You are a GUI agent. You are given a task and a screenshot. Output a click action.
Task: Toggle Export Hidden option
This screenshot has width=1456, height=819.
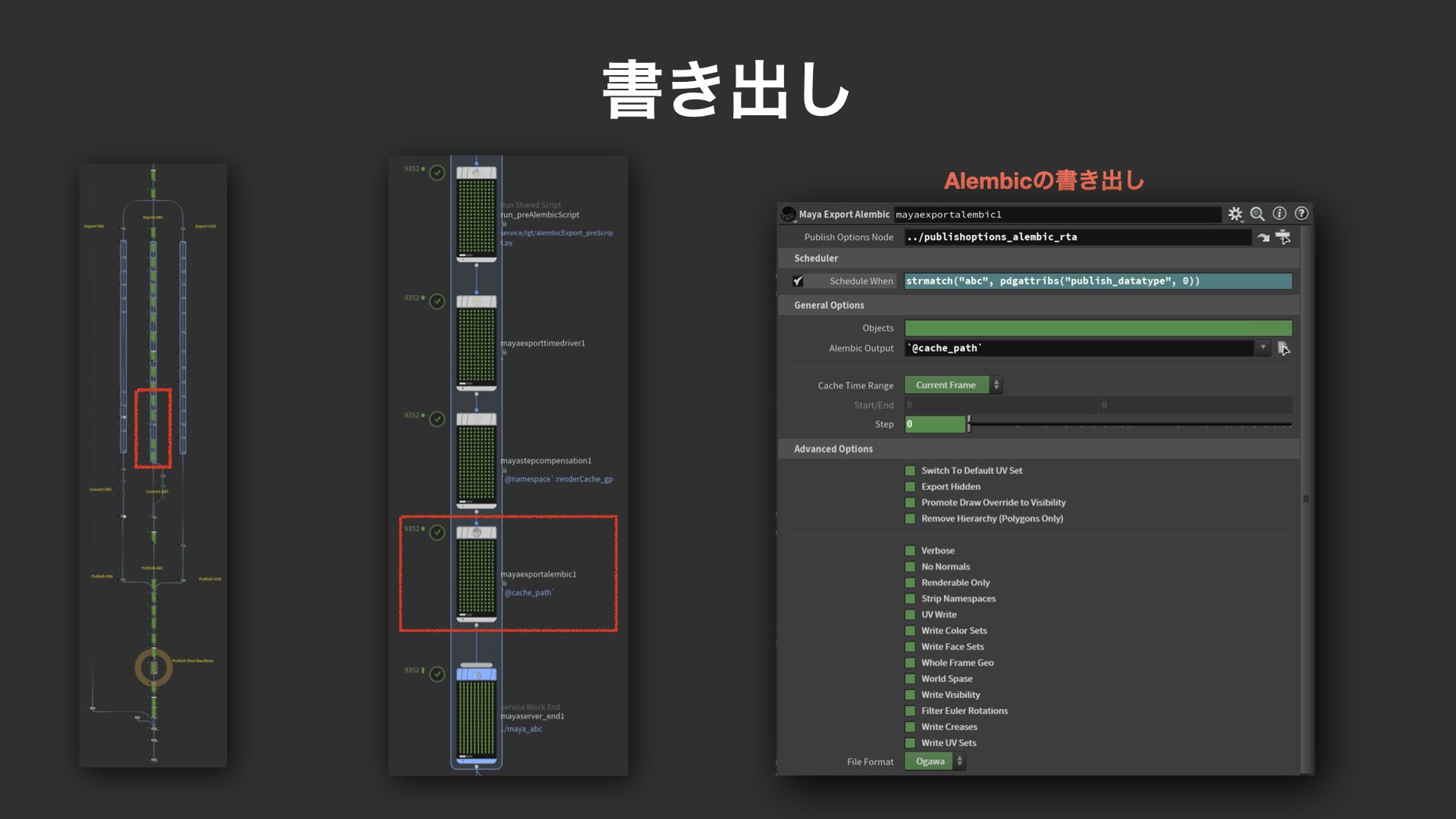(910, 487)
